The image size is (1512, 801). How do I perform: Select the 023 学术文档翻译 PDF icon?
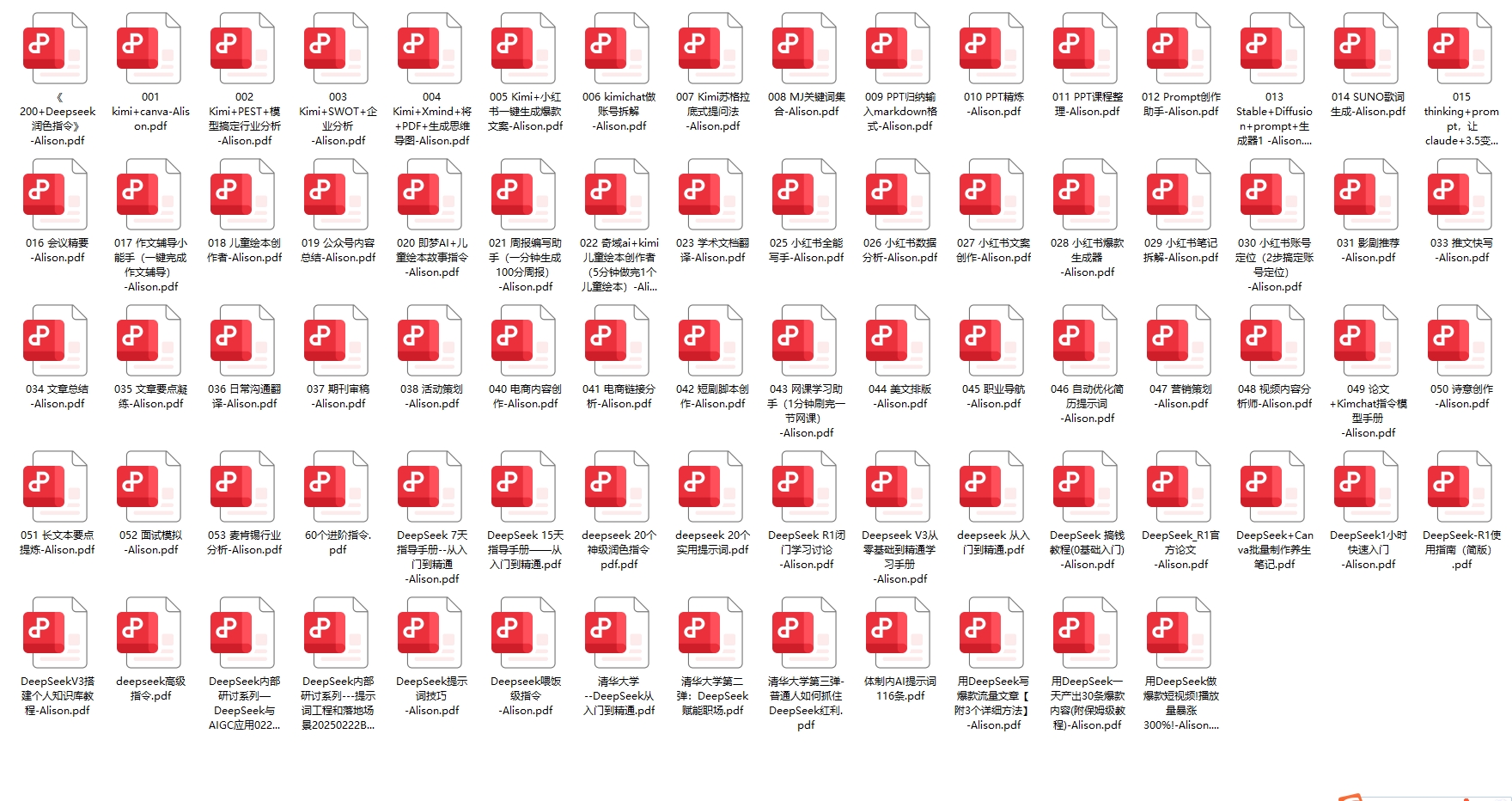click(x=710, y=194)
